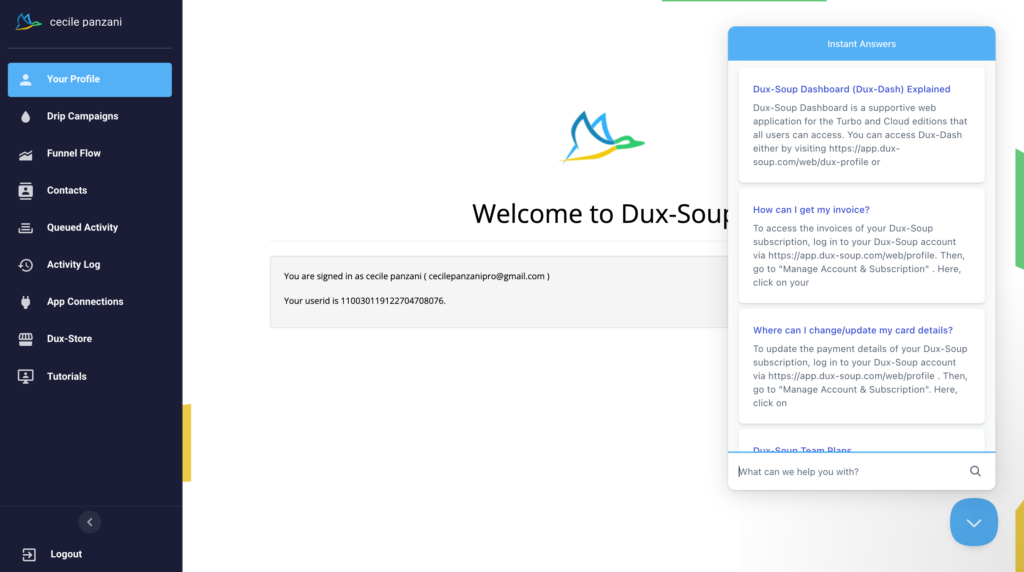
Task: Click the userid number text
Action: [392, 301]
